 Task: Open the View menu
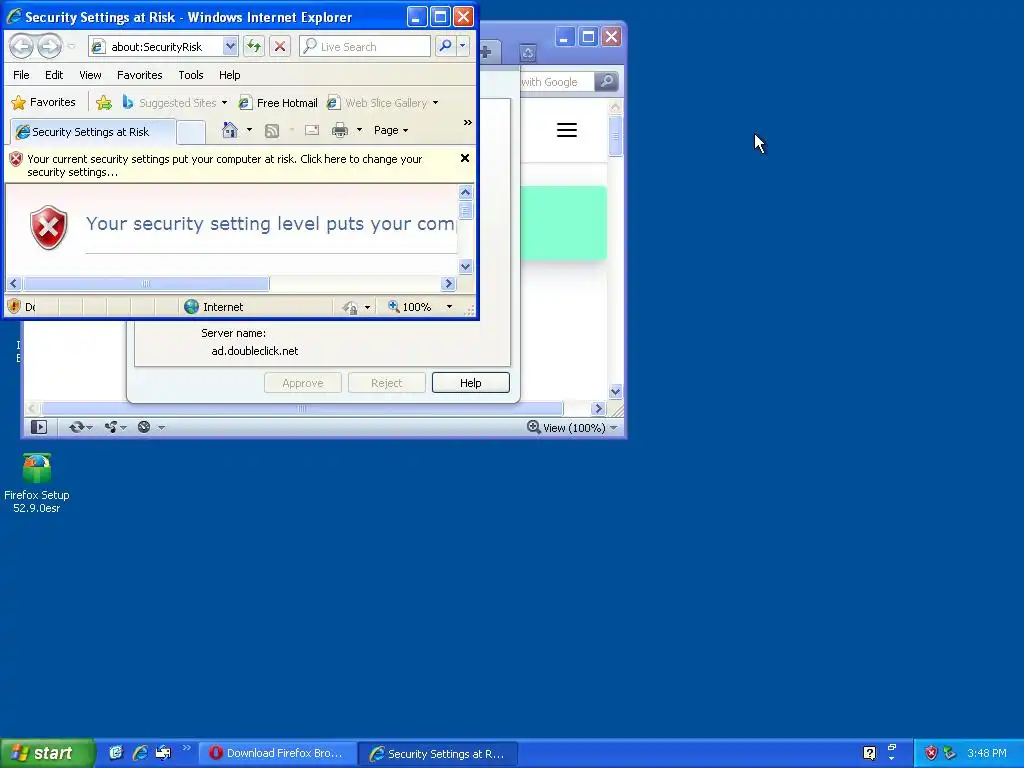point(90,75)
